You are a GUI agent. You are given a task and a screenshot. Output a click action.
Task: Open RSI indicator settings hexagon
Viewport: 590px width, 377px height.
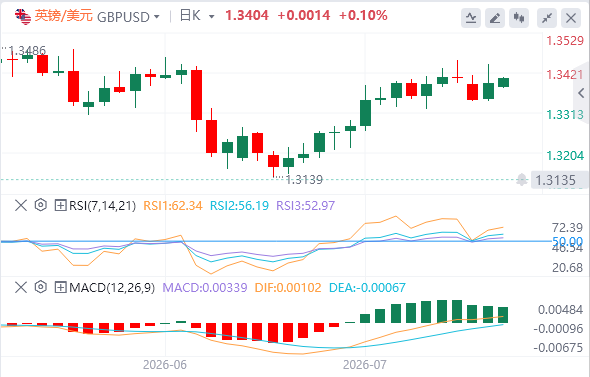(x=40, y=205)
